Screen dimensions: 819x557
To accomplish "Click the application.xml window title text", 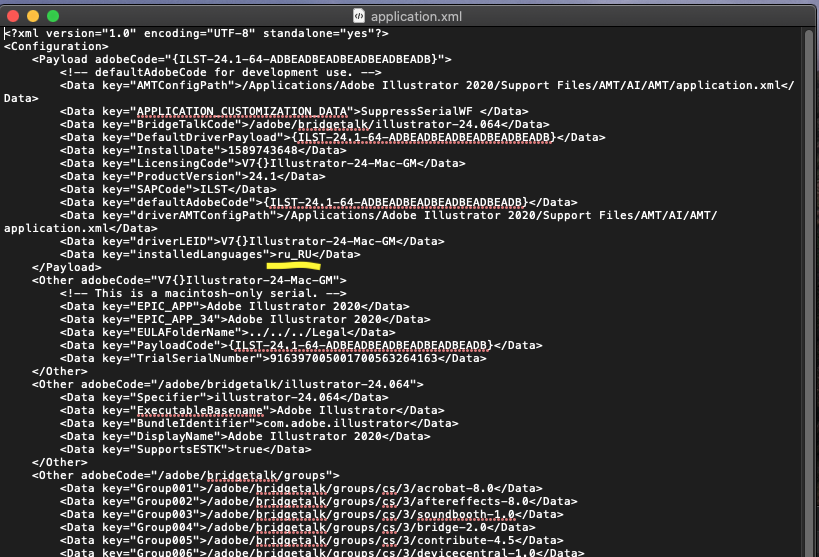I will (x=416, y=17).
